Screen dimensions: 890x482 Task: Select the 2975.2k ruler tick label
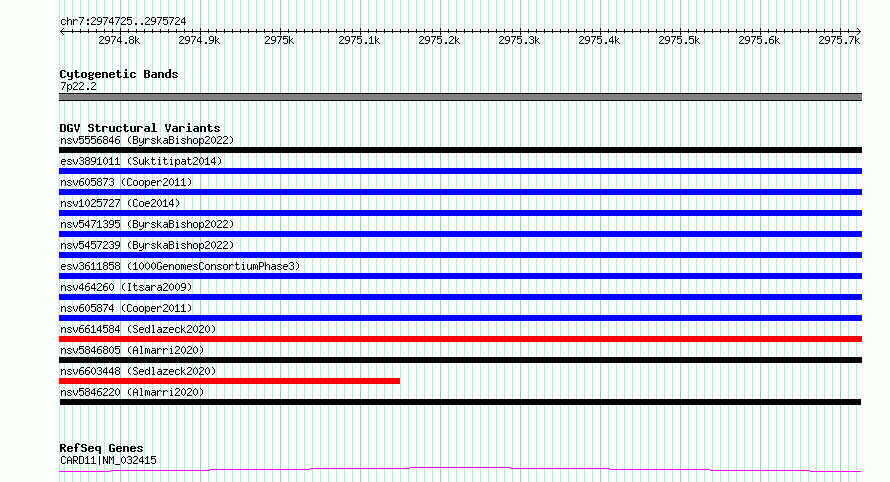[439, 40]
